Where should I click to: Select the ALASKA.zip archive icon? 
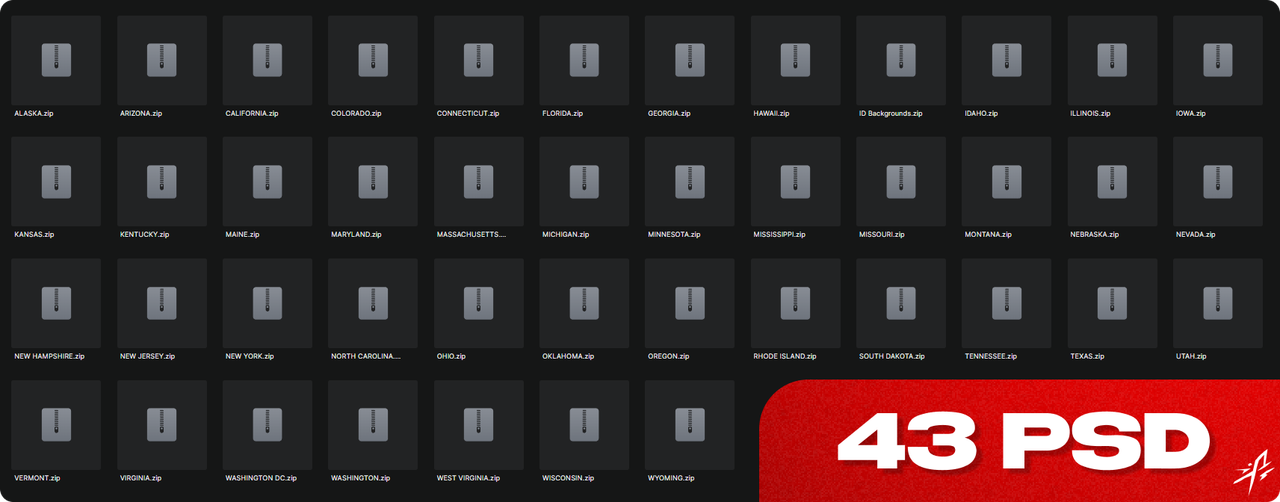56,60
